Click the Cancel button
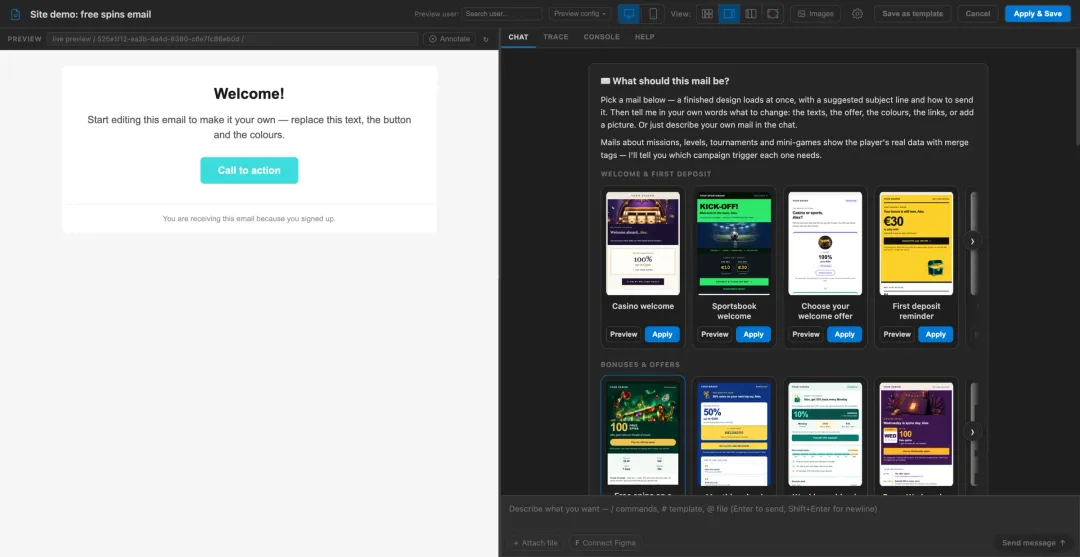1080x557 pixels. coord(977,14)
